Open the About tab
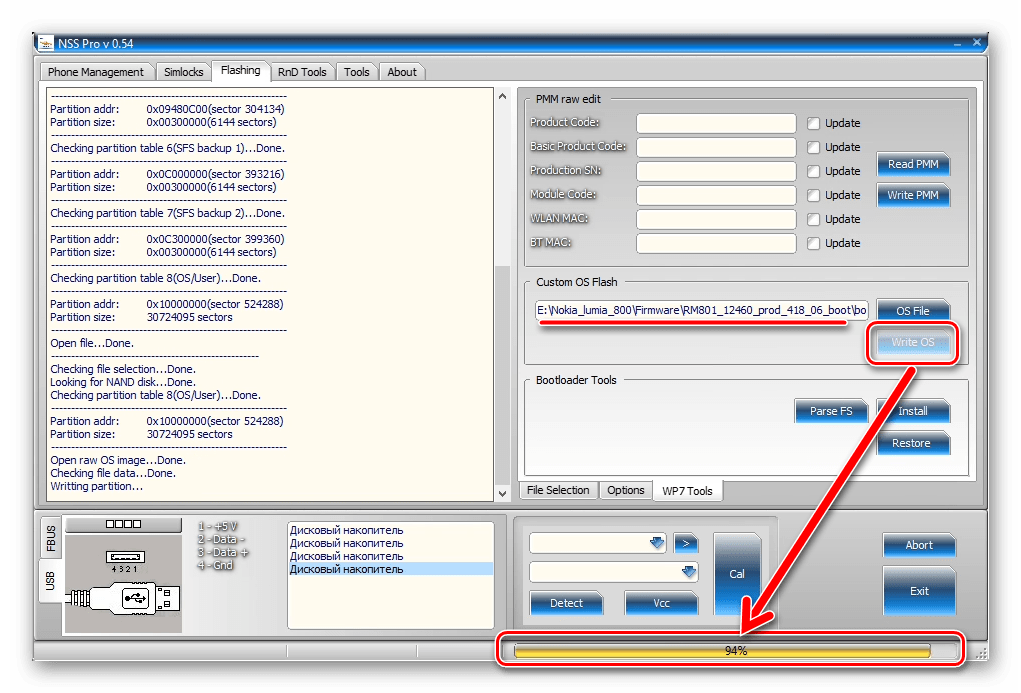1021x693 pixels. 402,72
